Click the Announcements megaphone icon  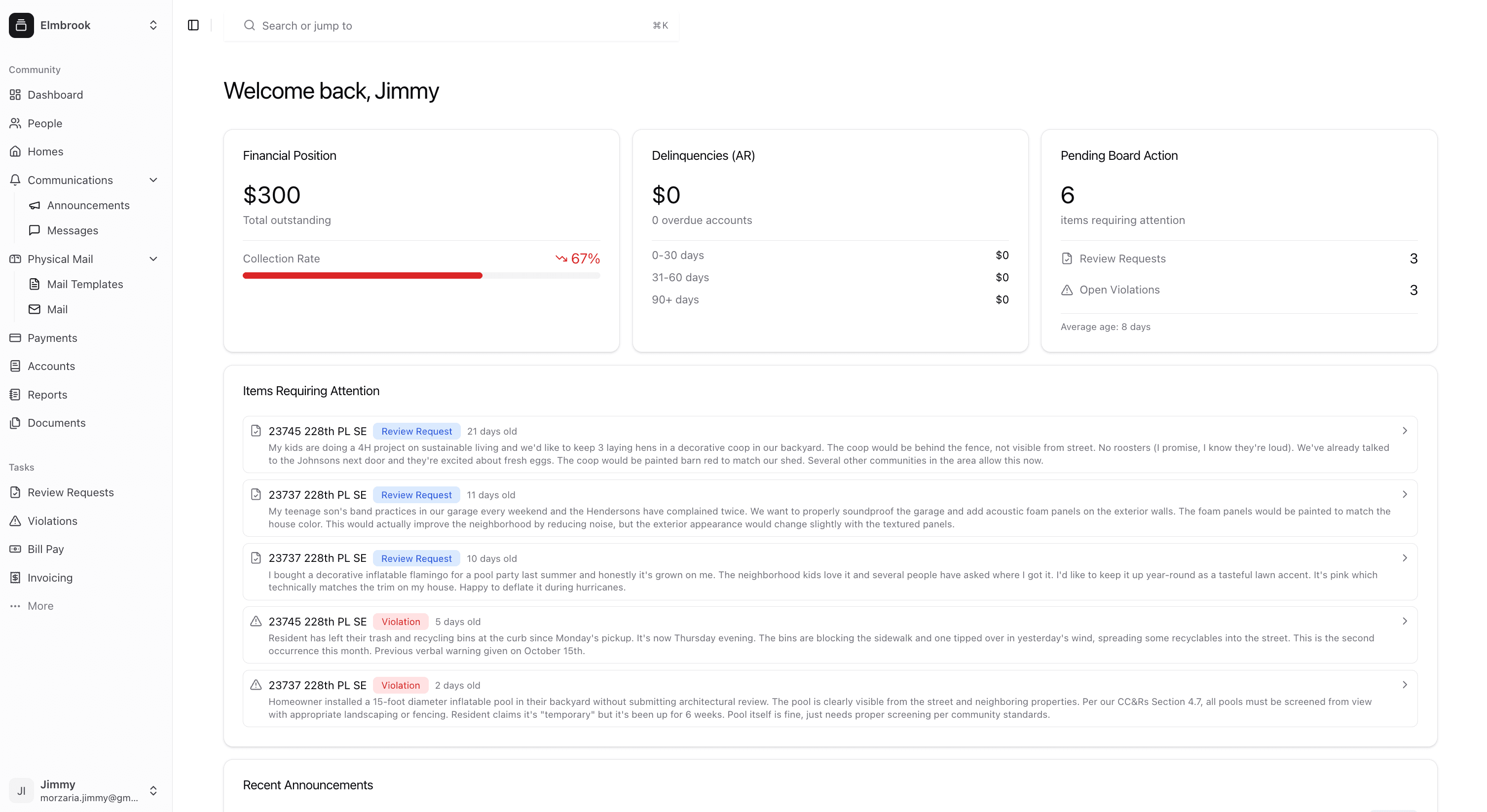[x=35, y=205]
